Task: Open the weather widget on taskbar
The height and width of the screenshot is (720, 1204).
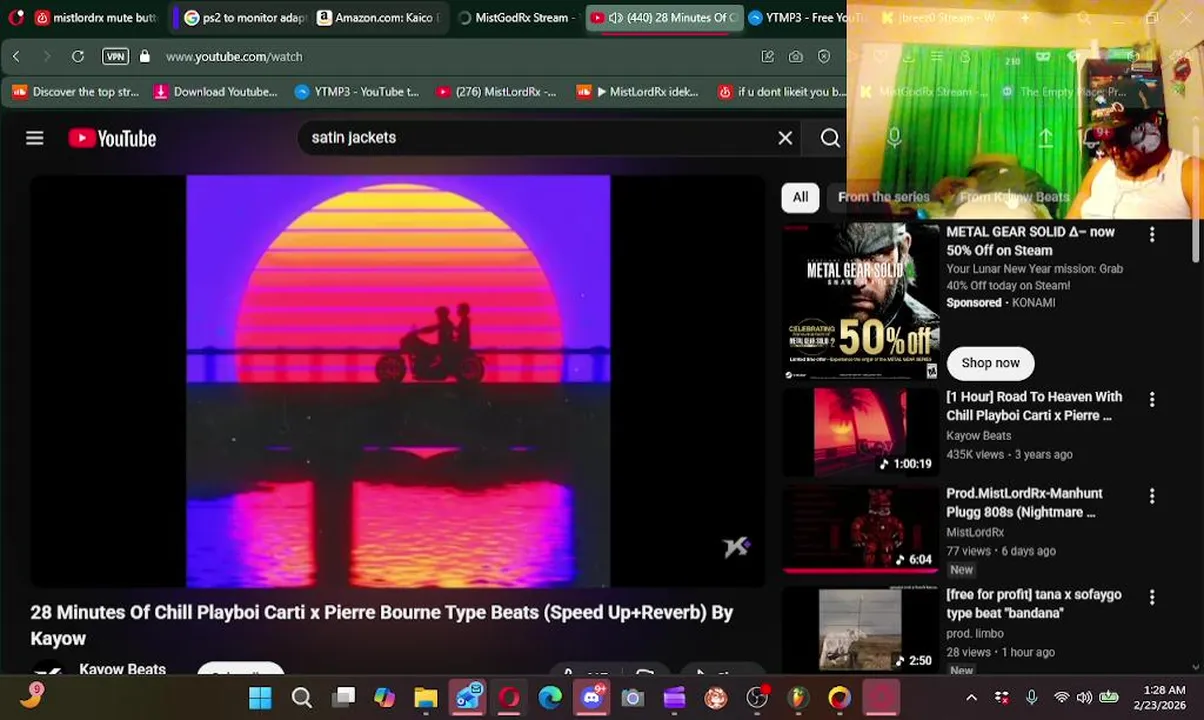Action: click(31, 696)
